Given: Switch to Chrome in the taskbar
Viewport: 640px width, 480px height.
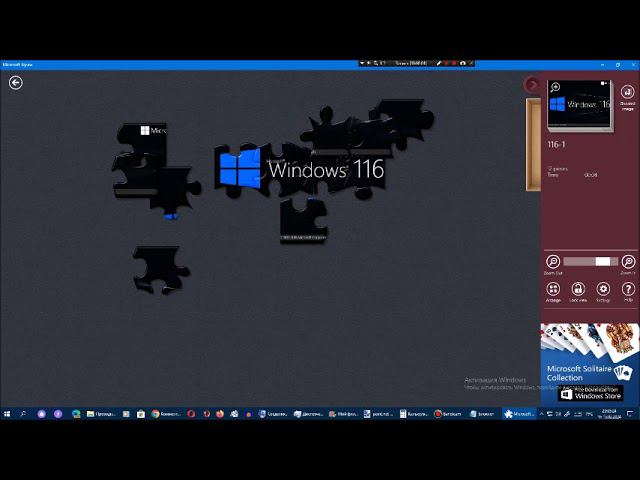Looking at the screenshot, I should click(x=165, y=414).
